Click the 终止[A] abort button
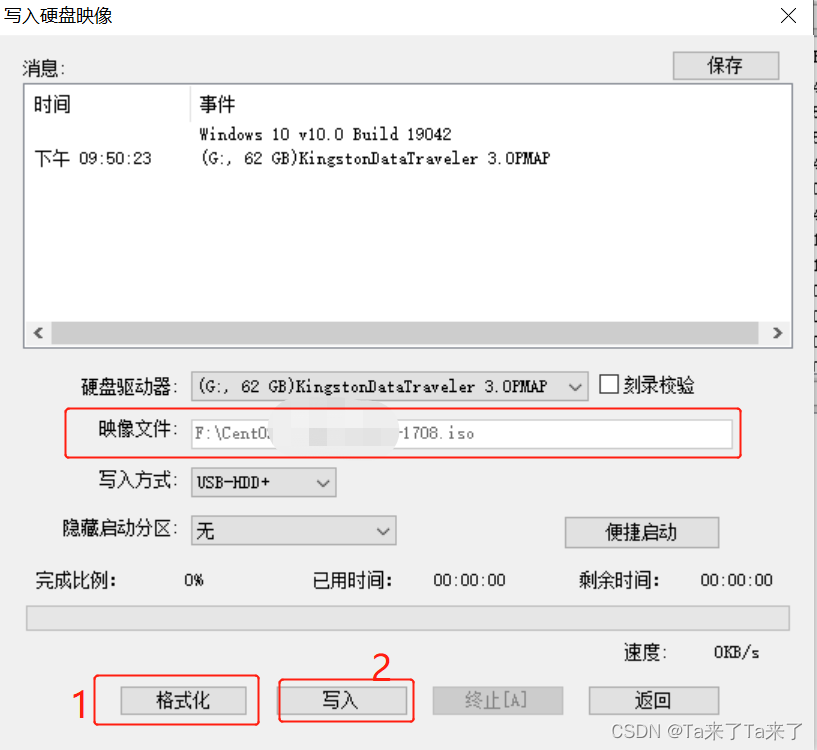This screenshot has height=750, width=817. (x=498, y=700)
